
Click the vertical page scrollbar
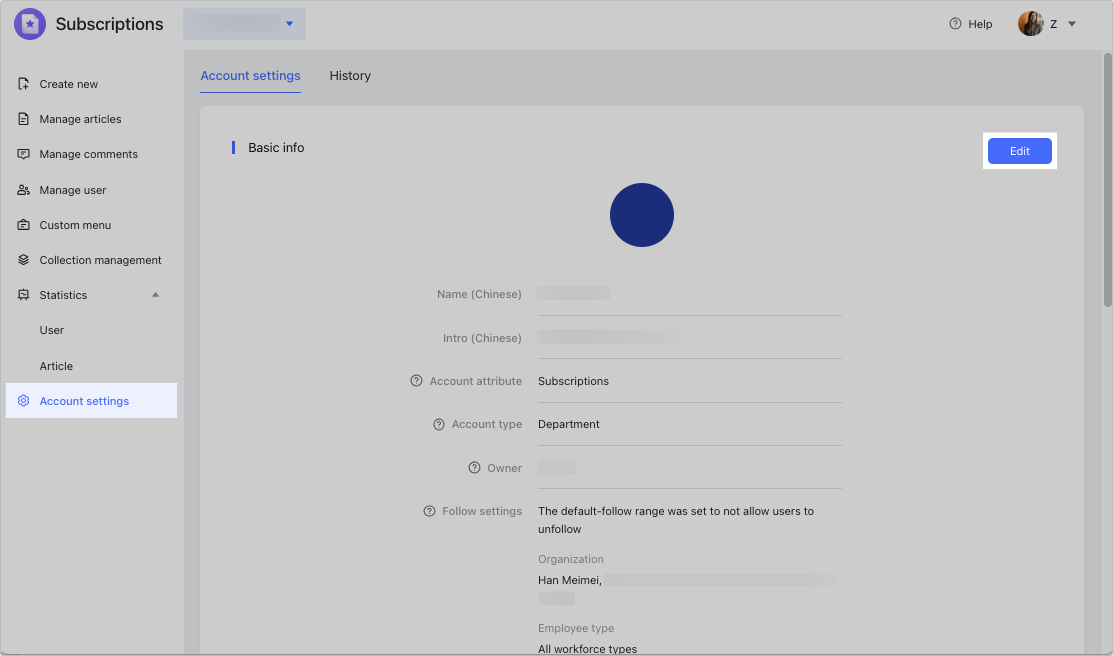pos(1107,179)
